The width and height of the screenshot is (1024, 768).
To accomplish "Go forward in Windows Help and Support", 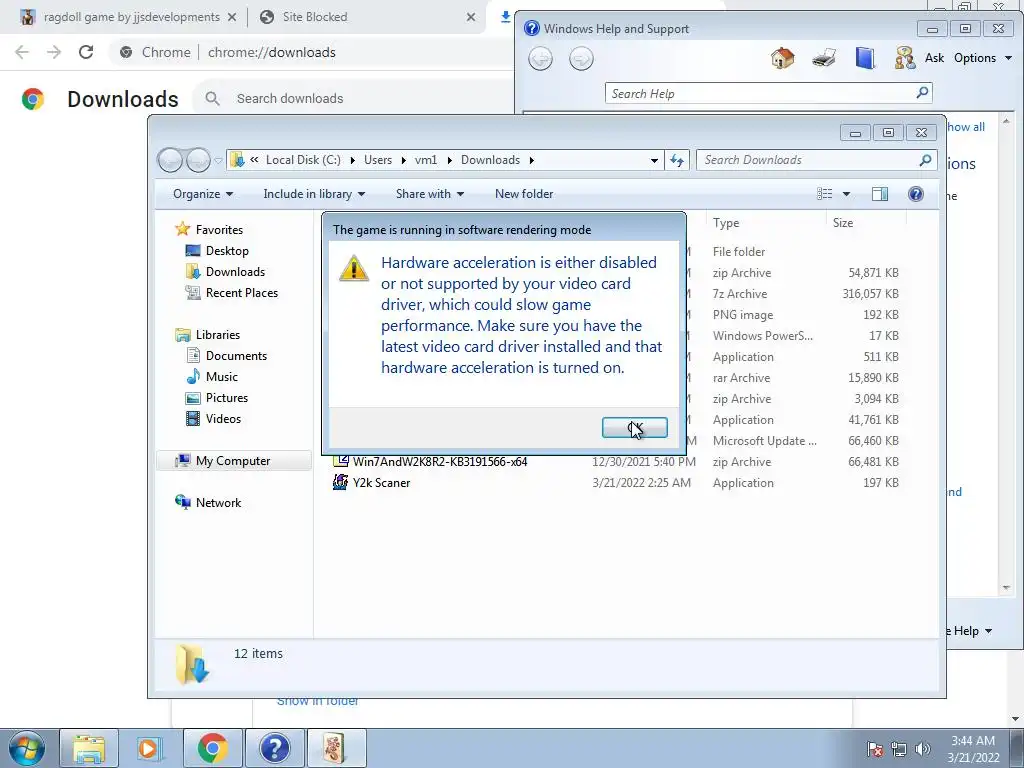I will 581,59.
